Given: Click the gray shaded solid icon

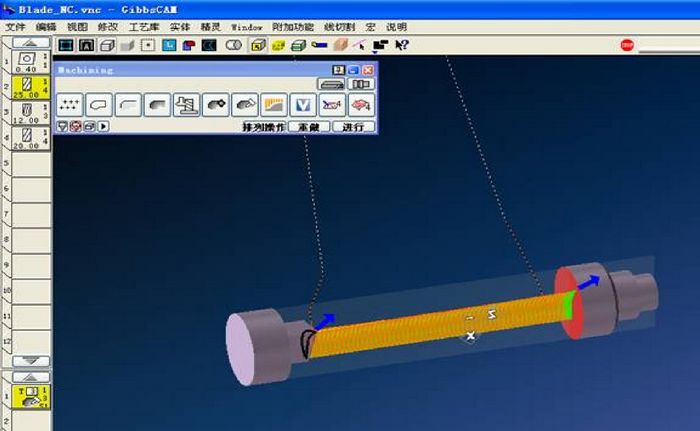Looking at the screenshot, I should (127, 45).
